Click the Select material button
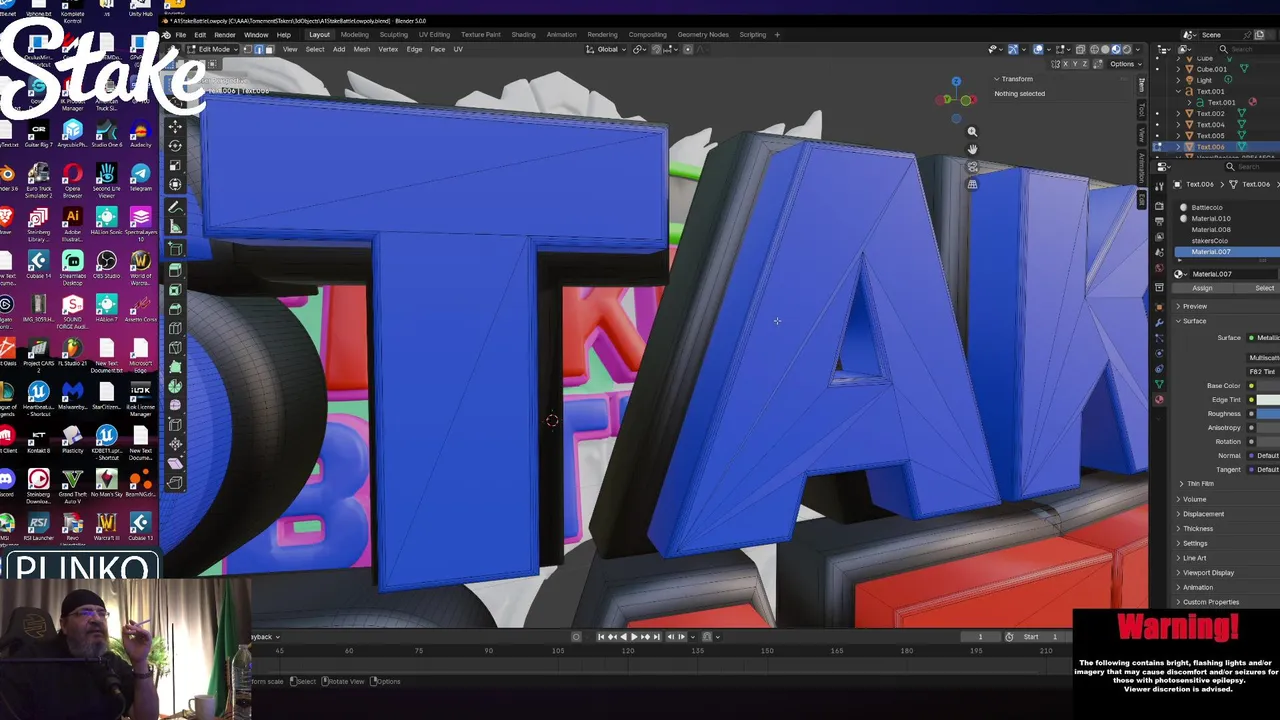This screenshot has height=720, width=1280. pos(1264,288)
